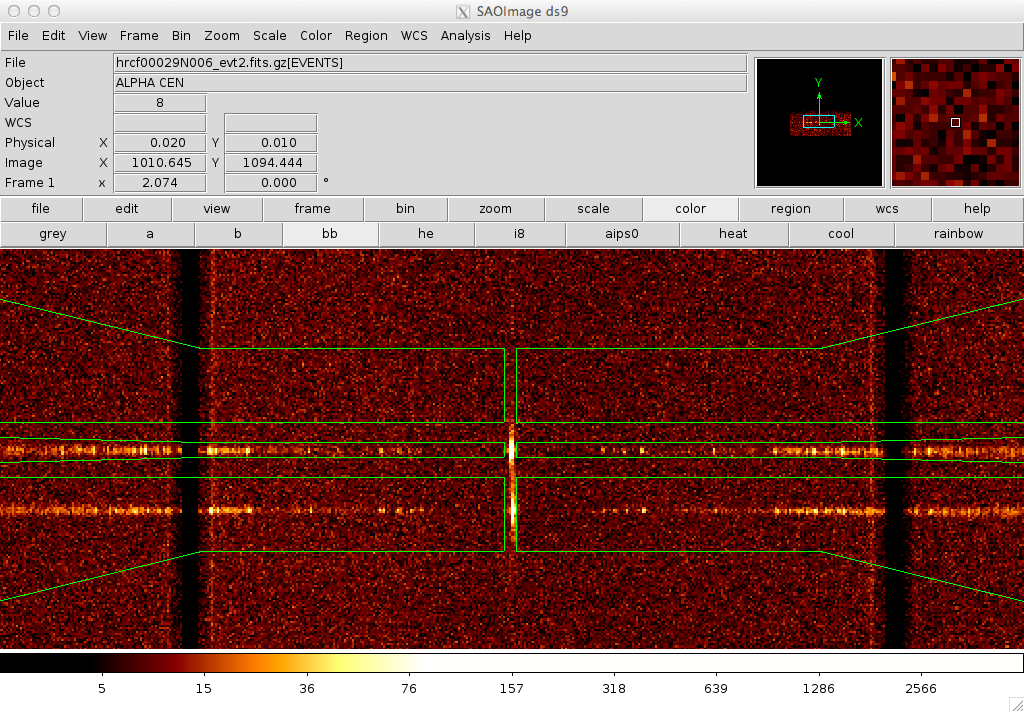Click the zoom button in button bar
Screen dimensions: 1024x712
(x=495, y=209)
